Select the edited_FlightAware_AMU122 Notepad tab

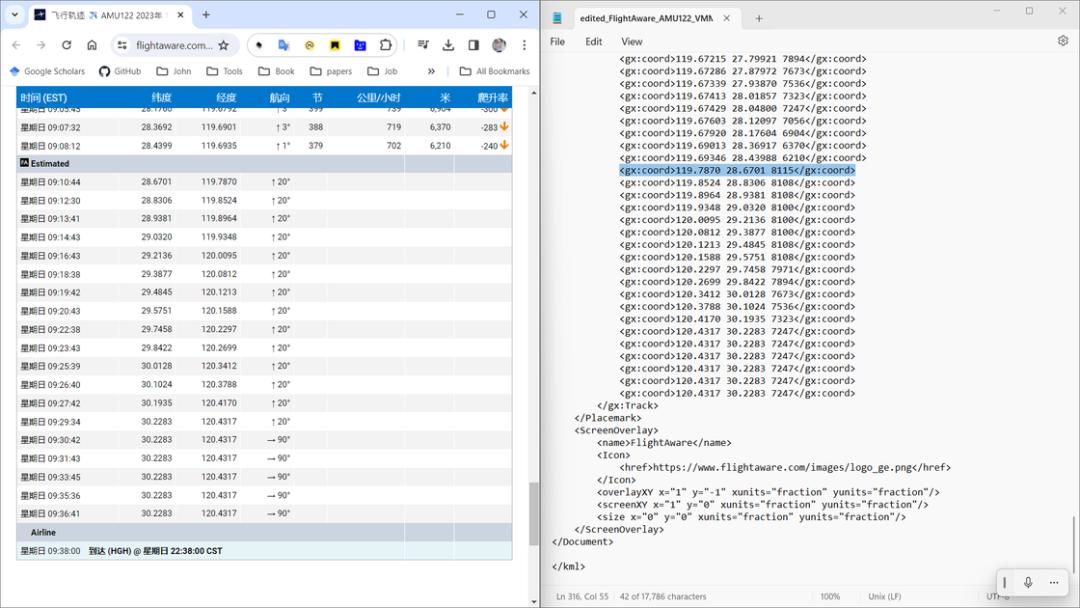click(645, 19)
